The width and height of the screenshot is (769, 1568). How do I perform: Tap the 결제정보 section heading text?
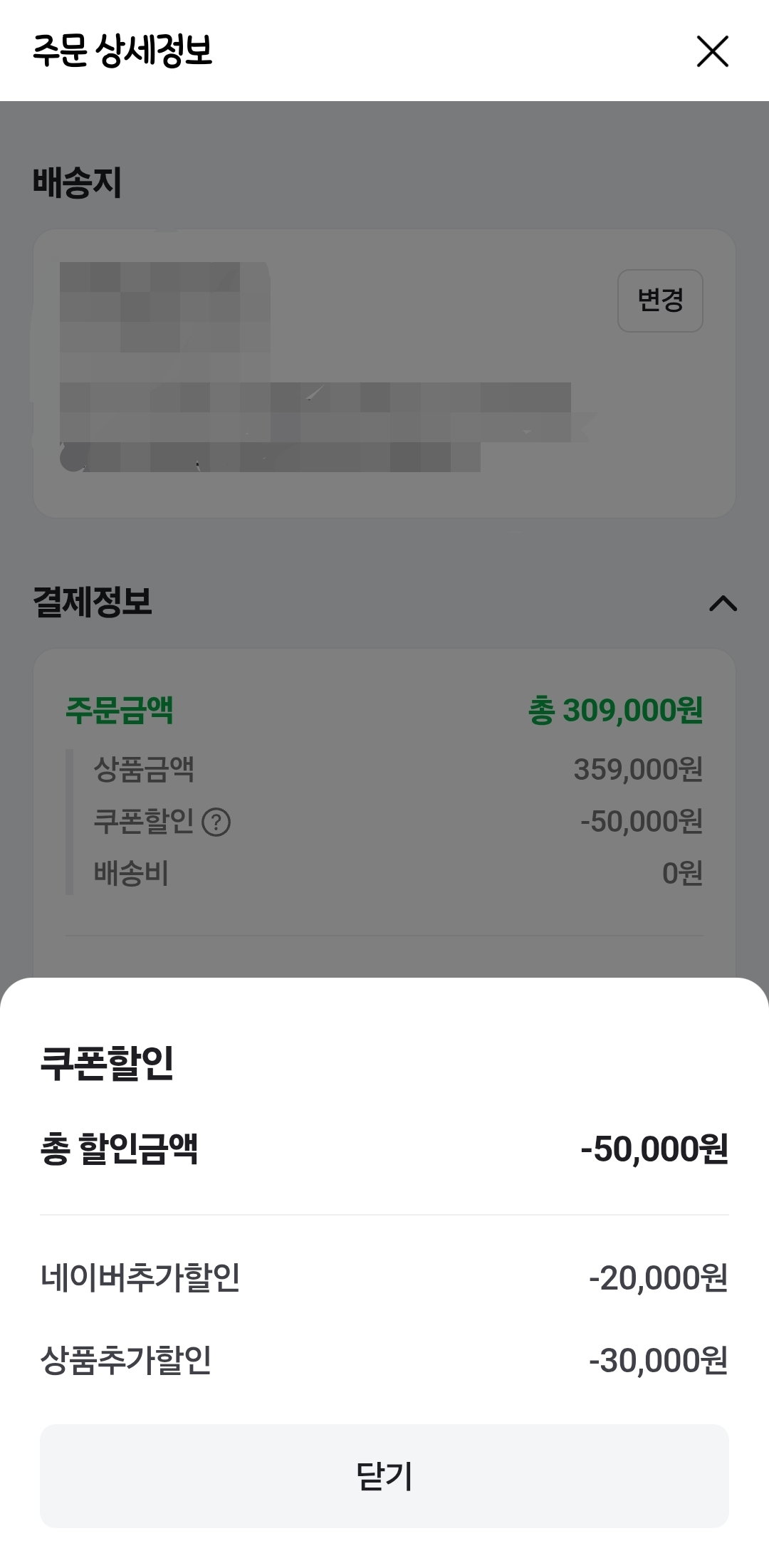92,602
